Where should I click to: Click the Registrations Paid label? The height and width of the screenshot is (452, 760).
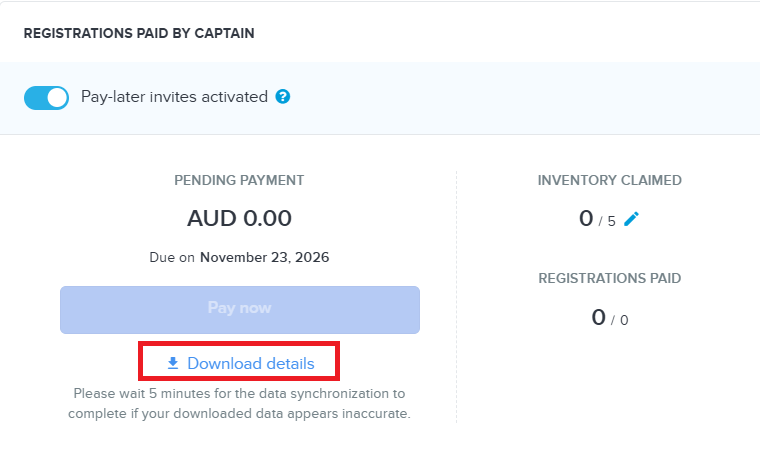point(610,278)
